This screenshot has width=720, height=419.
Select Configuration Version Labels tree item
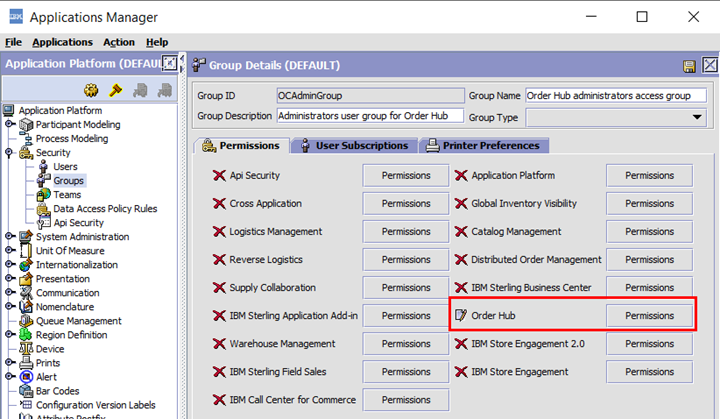96,405
